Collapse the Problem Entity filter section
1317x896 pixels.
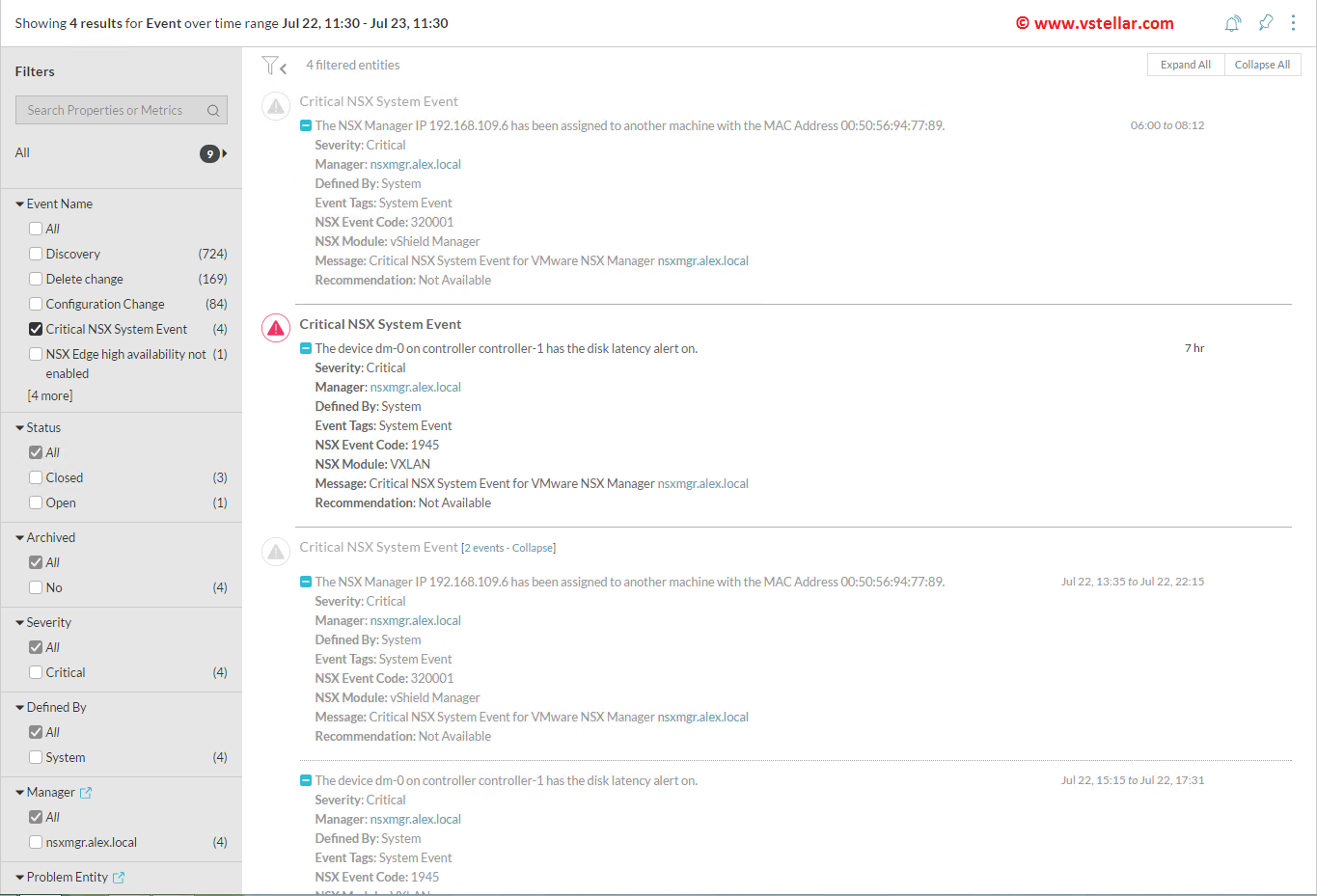coord(20,878)
